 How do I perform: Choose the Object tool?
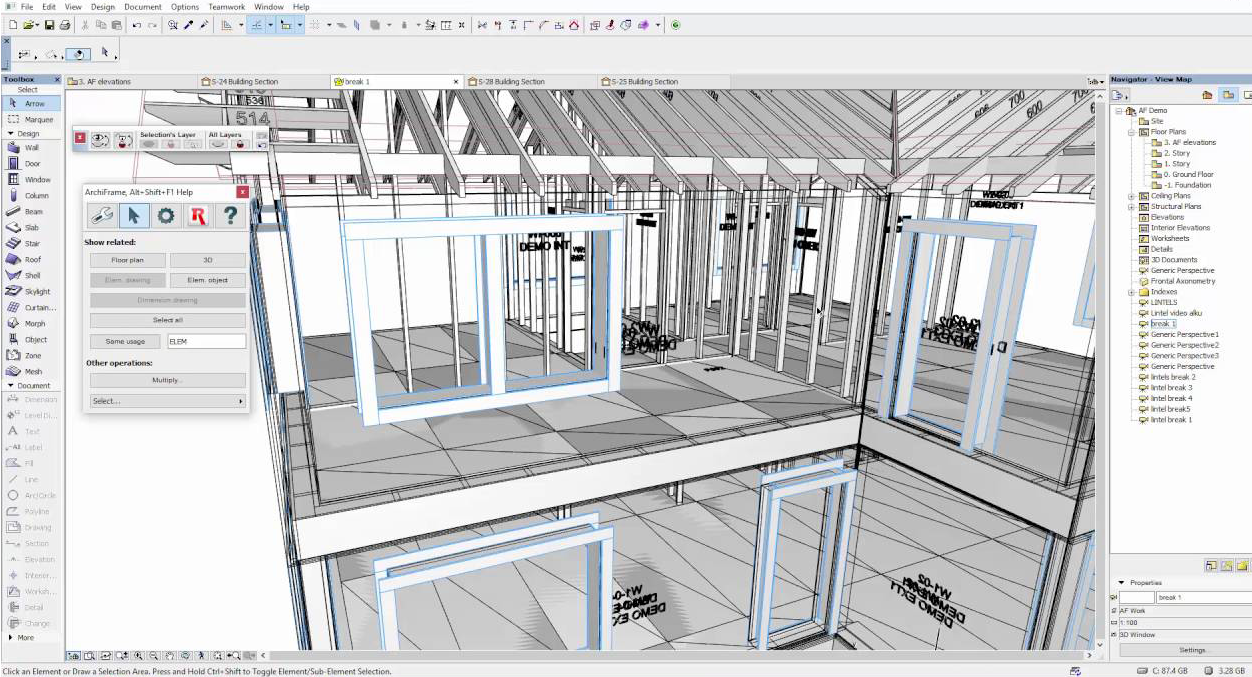click(31, 339)
